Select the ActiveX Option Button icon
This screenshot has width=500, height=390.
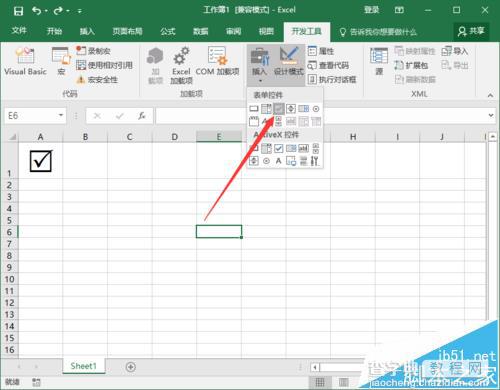coord(266,161)
